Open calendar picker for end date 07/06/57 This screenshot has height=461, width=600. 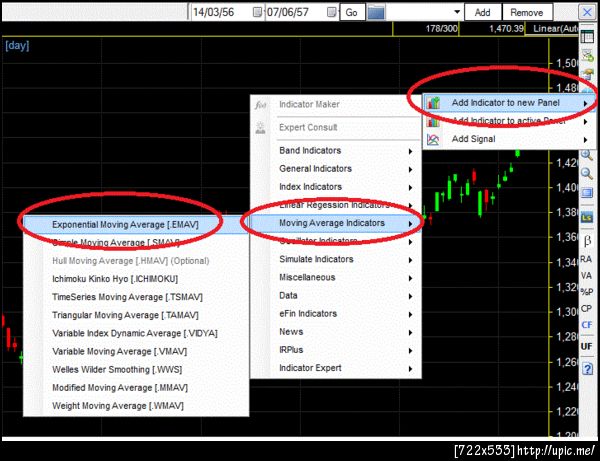pos(331,12)
